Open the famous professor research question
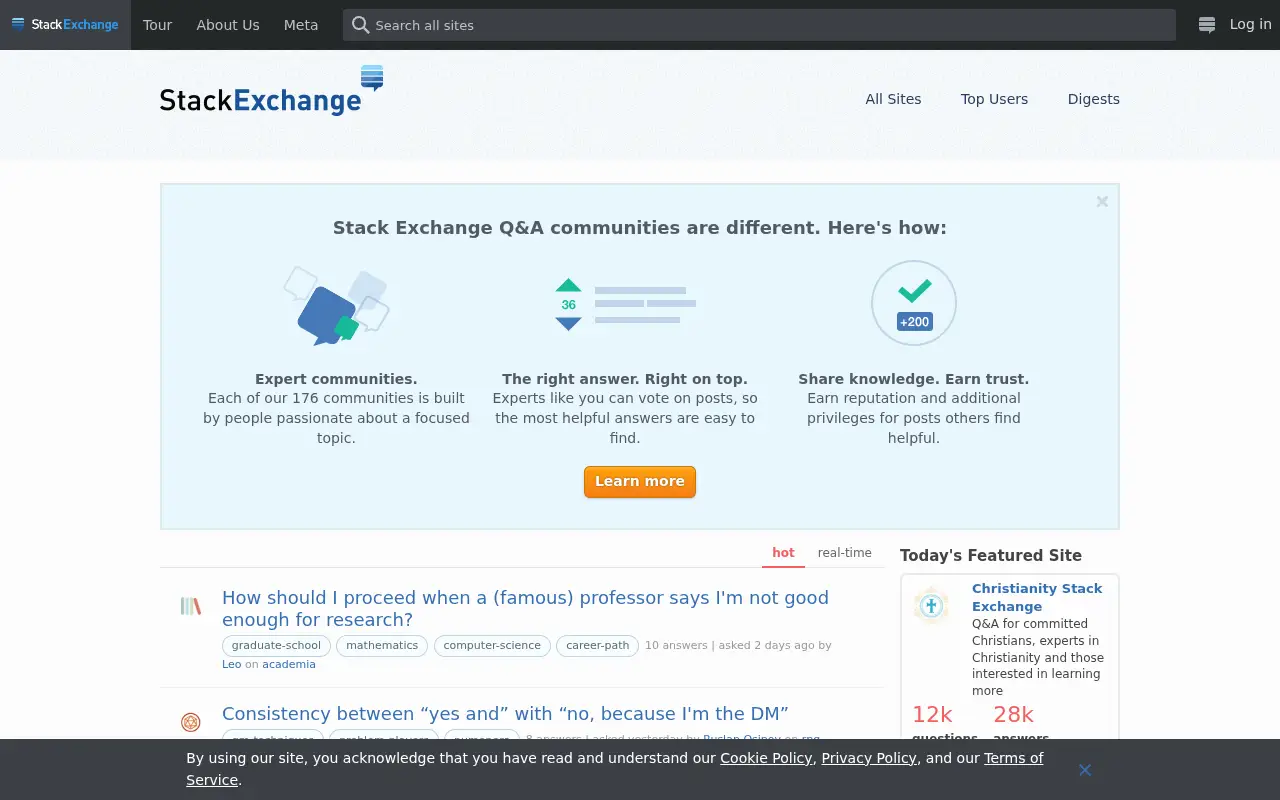Screen dimensions: 1280x800 tap(525, 608)
